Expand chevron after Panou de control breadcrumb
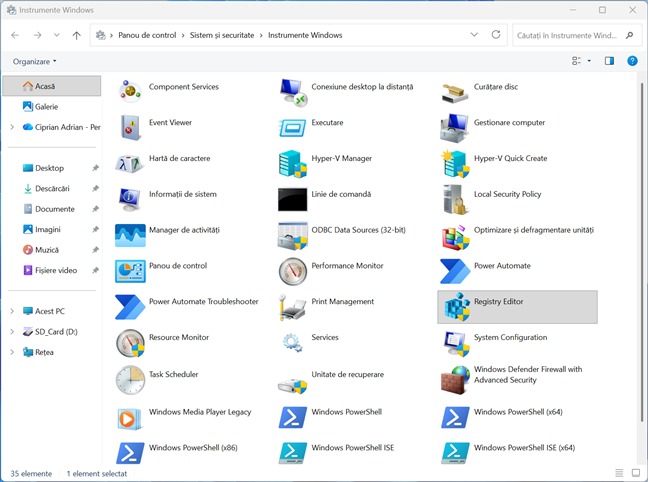 click(x=183, y=36)
